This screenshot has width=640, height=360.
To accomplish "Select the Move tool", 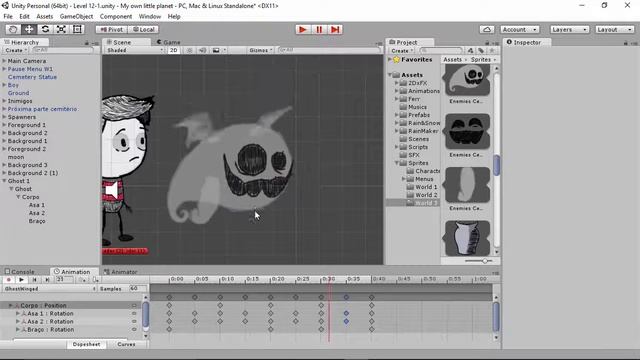I will (x=29, y=29).
